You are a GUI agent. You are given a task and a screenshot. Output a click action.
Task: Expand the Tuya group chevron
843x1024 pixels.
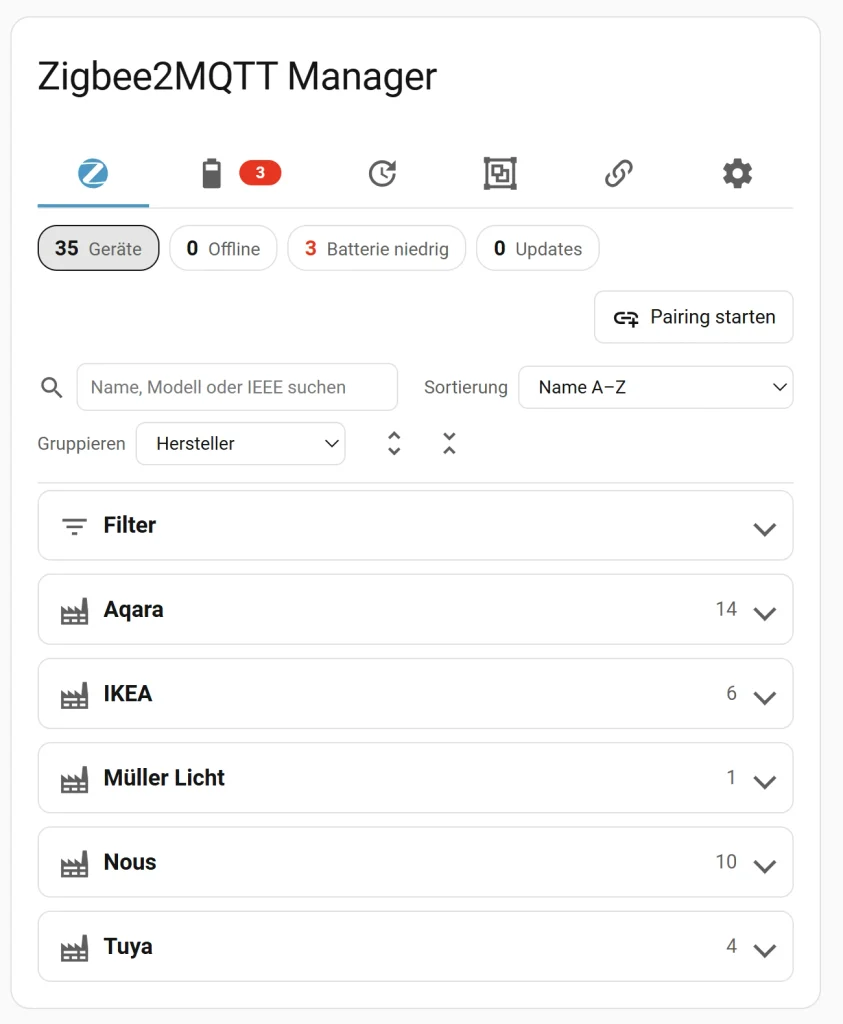tap(765, 950)
